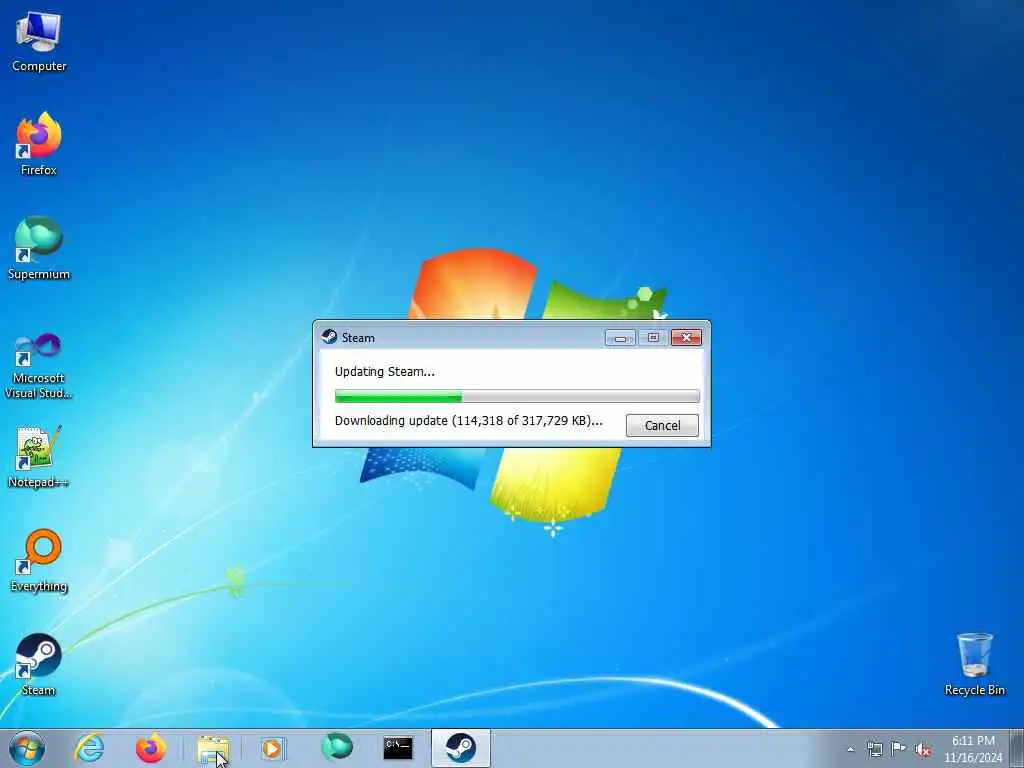Open Windows Media Player from taskbar
The image size is (1024, 768).
[273, 748]
